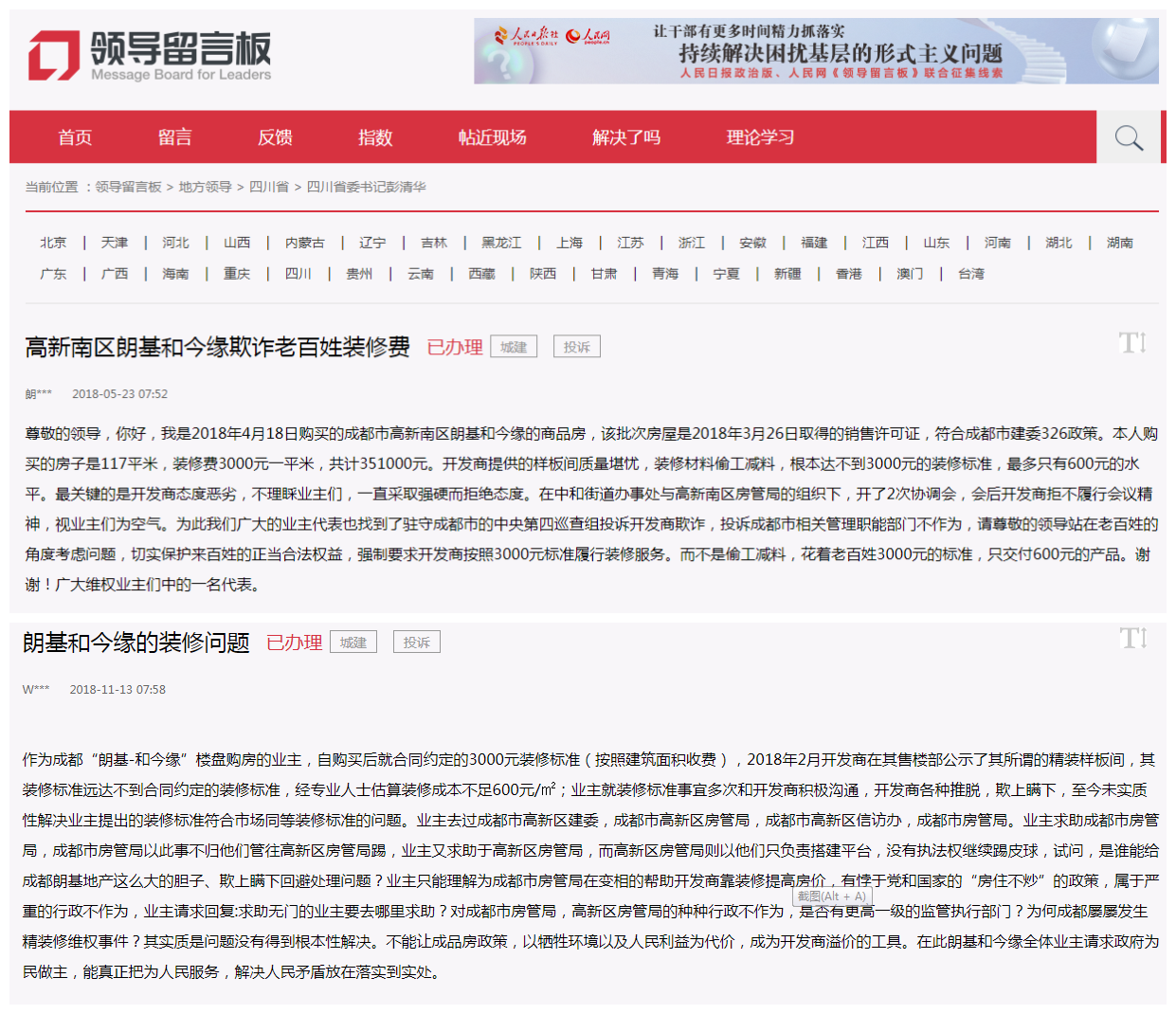The height and width of the screenshot is (1014, 1176).
Task: Click breadcrumb link 领导留言板
Action: [x=129, y=187]
